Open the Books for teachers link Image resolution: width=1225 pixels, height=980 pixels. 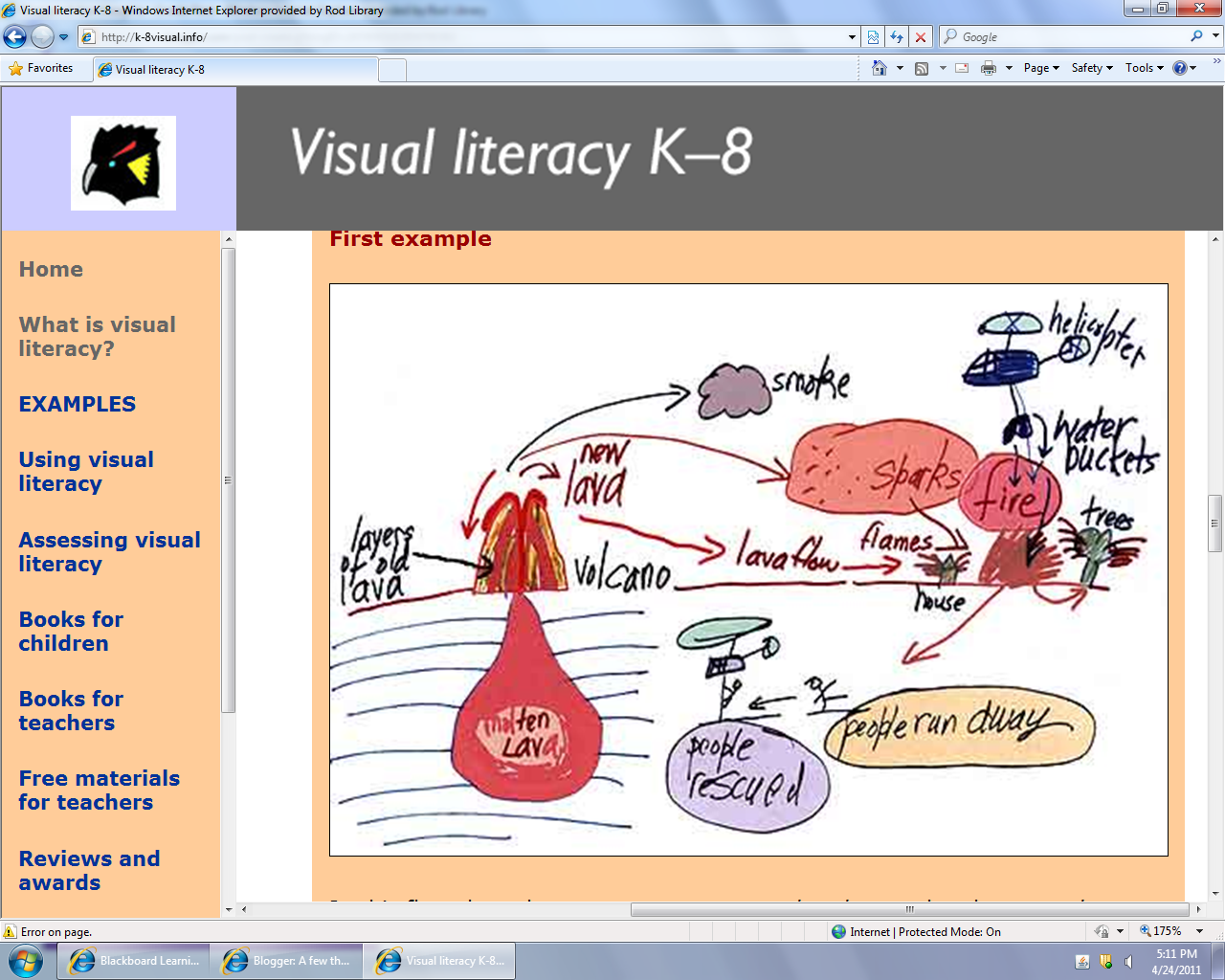tap(71, 711)
